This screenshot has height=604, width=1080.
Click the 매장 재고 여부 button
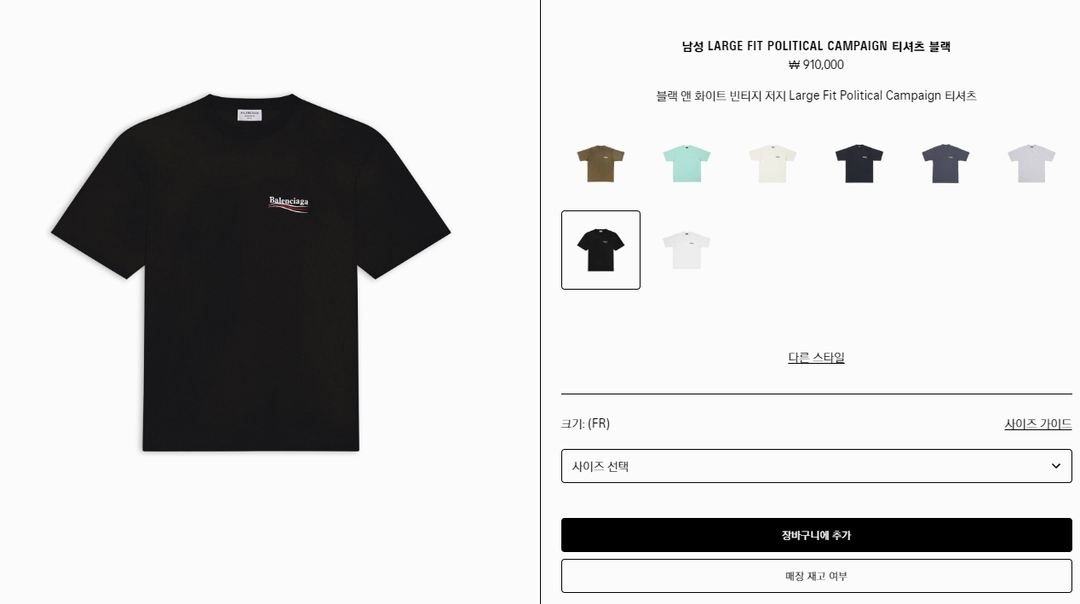coord(816,576)
